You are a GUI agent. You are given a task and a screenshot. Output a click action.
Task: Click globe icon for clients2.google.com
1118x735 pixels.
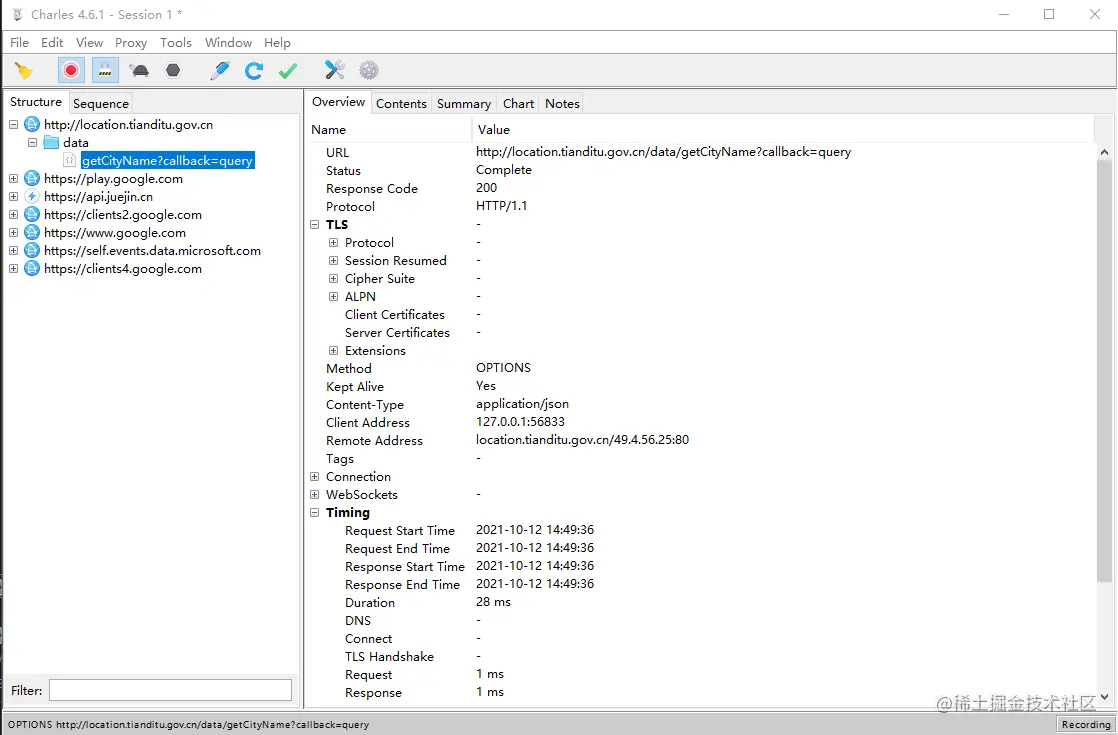(32, 215)
